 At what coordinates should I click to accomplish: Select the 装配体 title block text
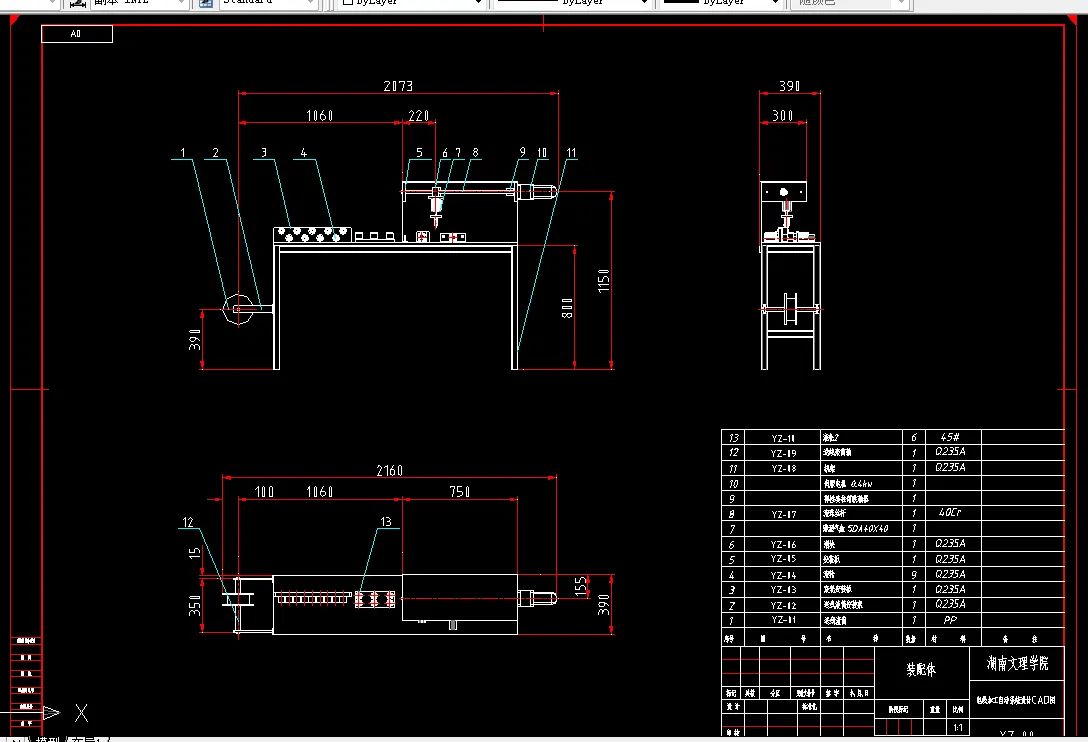[x=921, y=670]
